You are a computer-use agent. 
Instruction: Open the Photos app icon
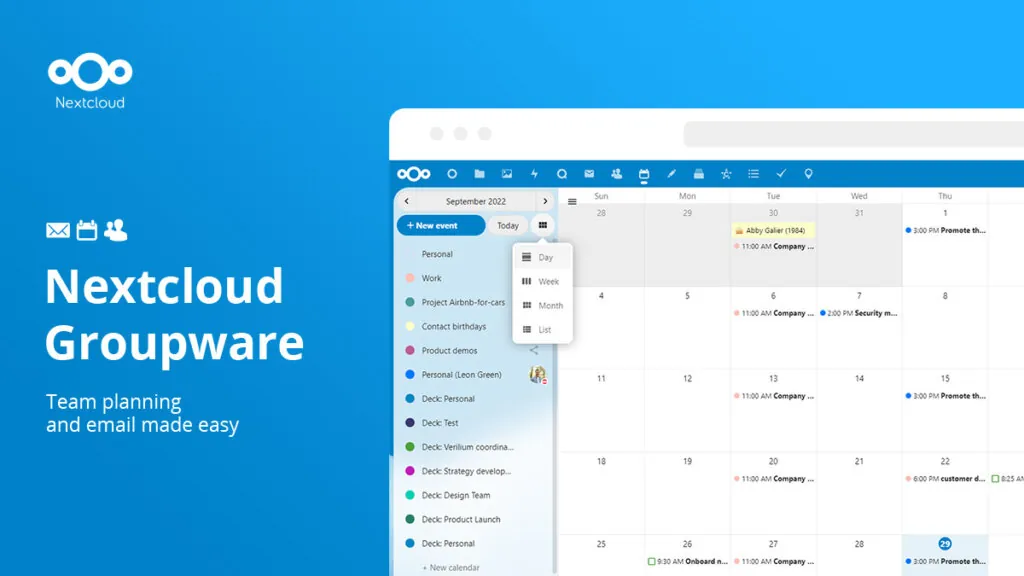506,173
